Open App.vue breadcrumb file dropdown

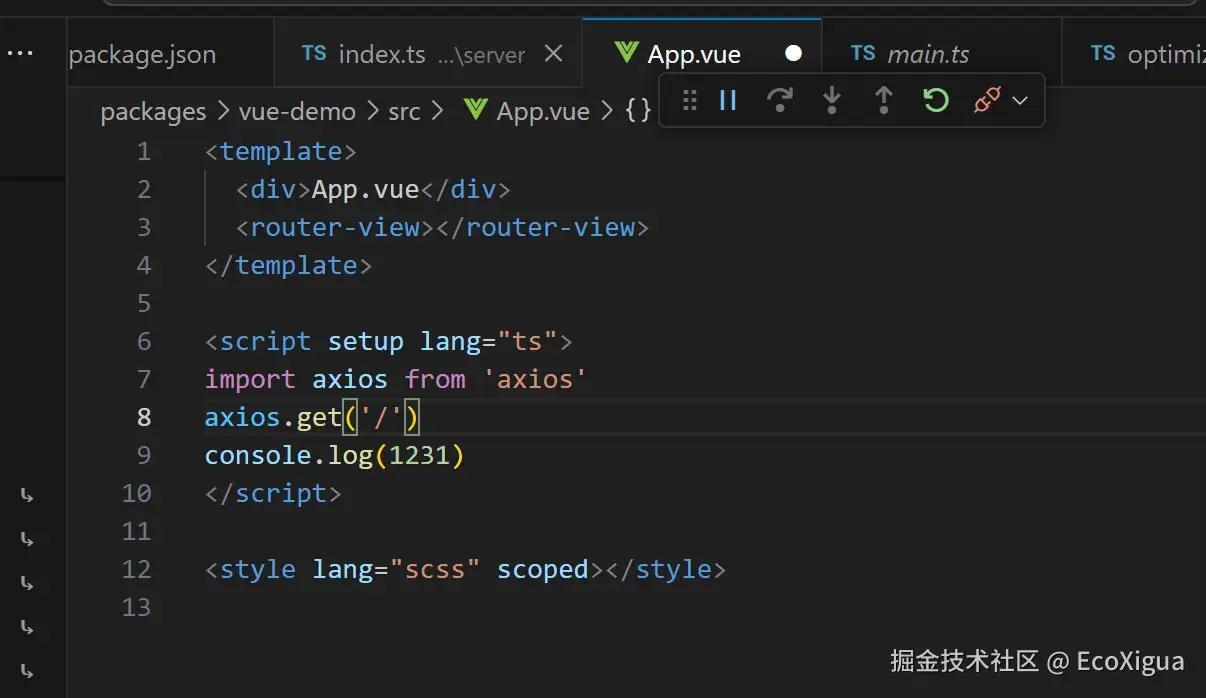(x=528, y=111)
